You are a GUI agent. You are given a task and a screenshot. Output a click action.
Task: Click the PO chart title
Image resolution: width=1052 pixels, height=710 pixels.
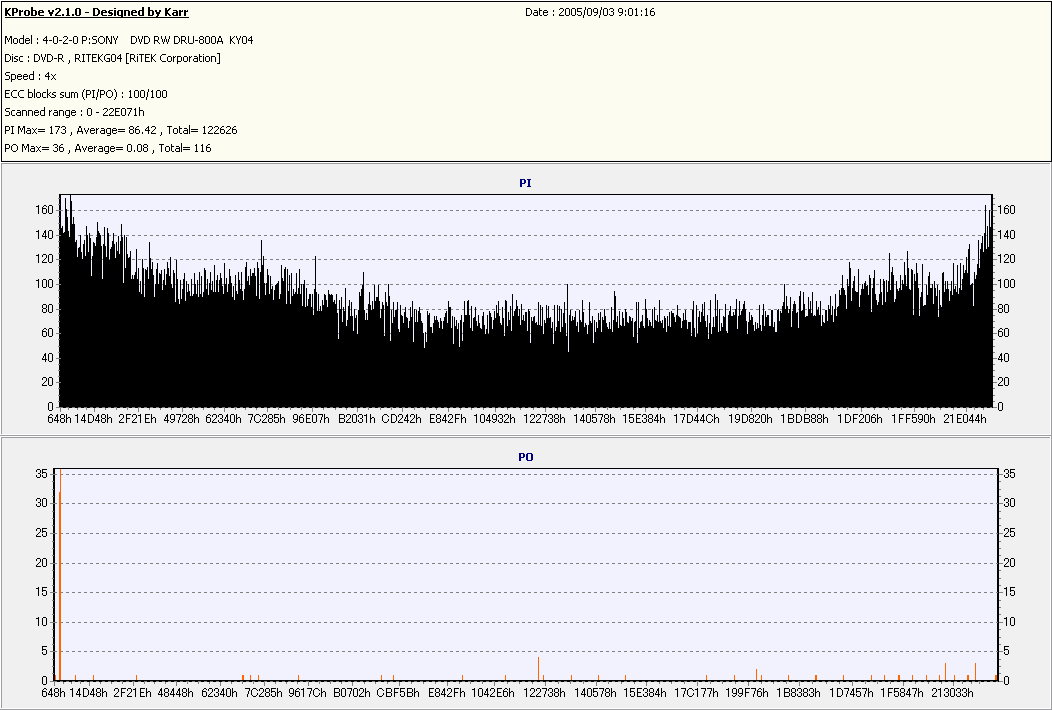coord(525,457)
